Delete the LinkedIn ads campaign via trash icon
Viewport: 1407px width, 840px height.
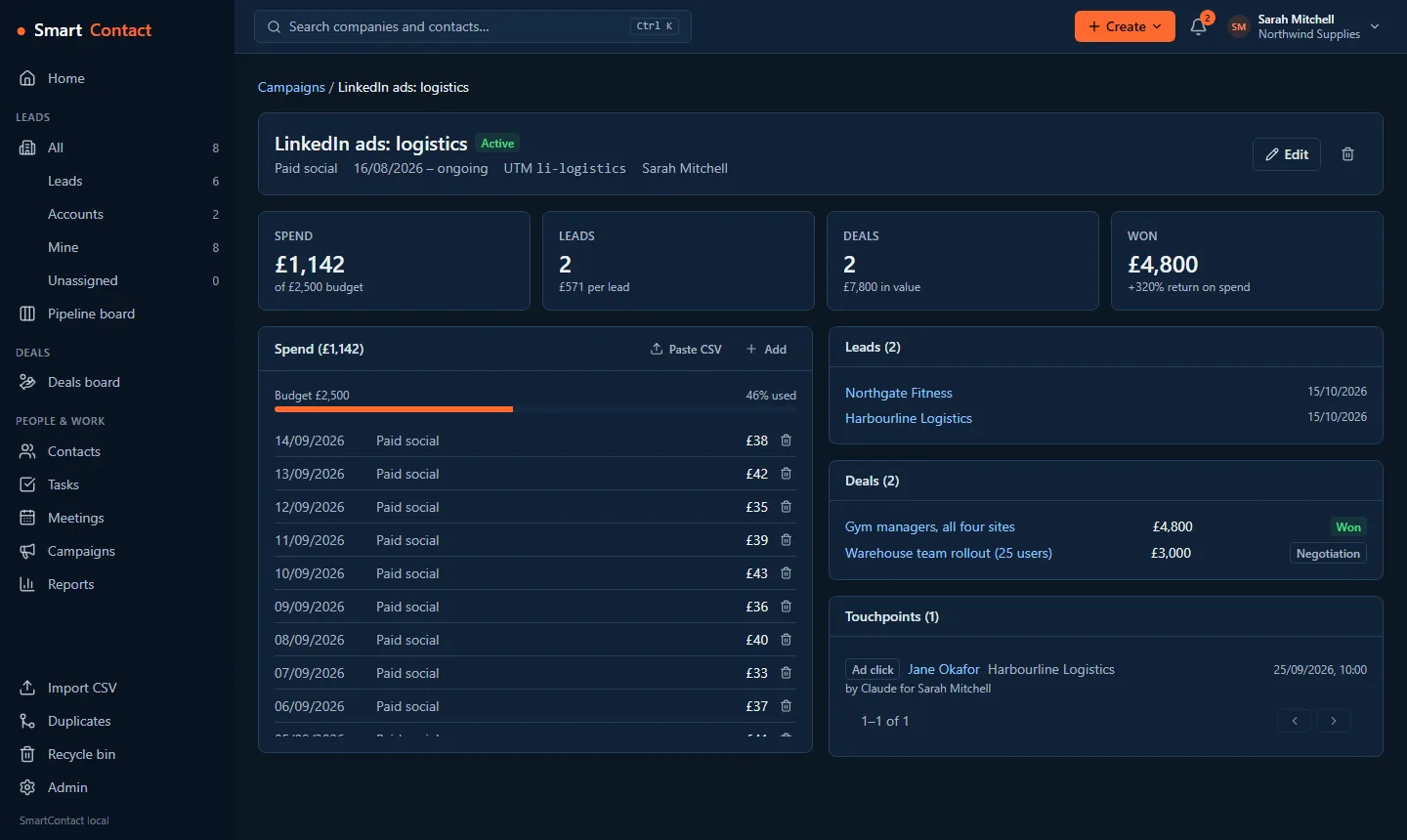pyautogui.click(x=1347, y=154)
